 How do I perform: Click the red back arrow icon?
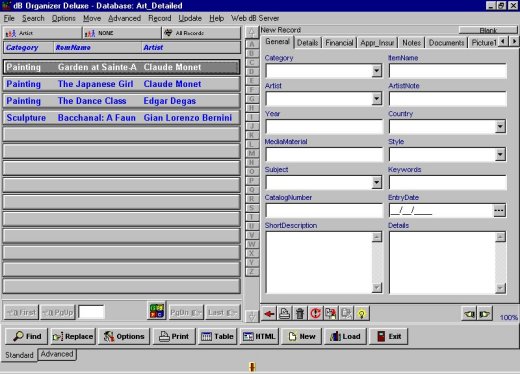(x=269, y=314)
